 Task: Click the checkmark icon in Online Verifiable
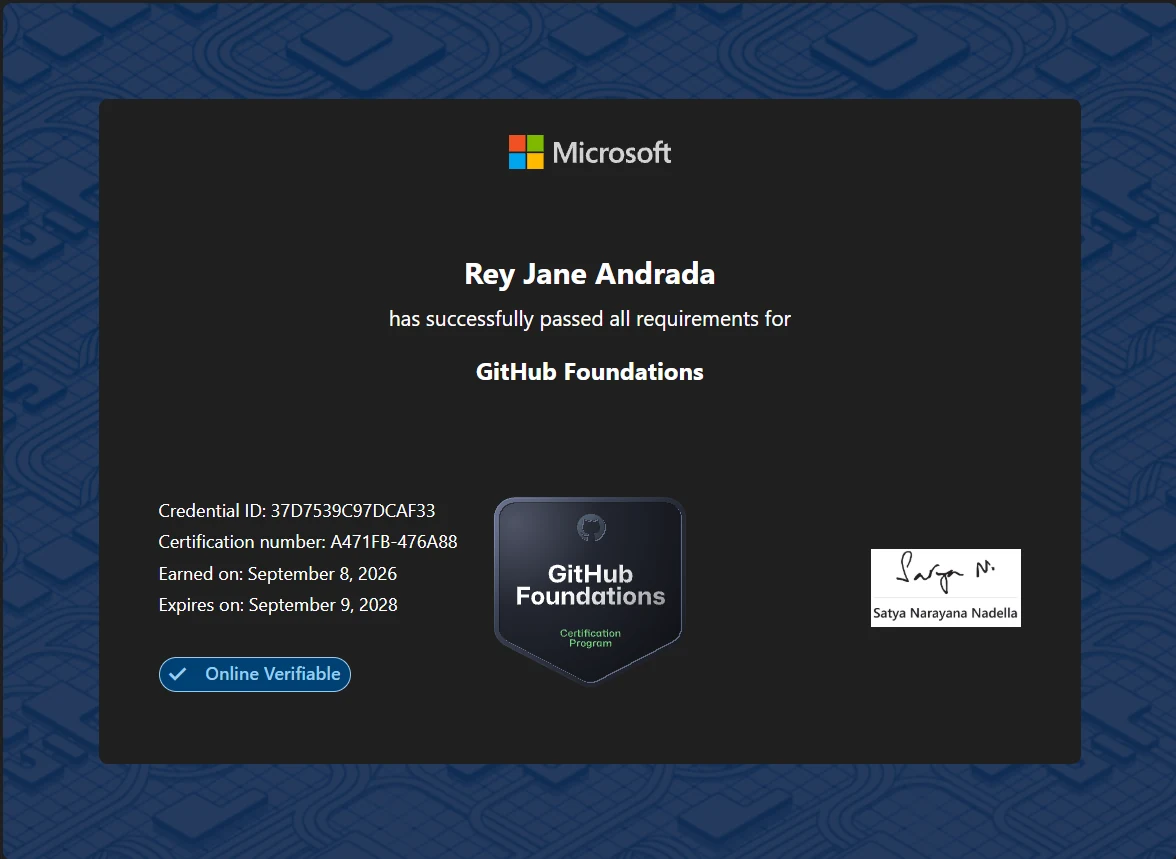pyautogui.click(x=178, y=674)
